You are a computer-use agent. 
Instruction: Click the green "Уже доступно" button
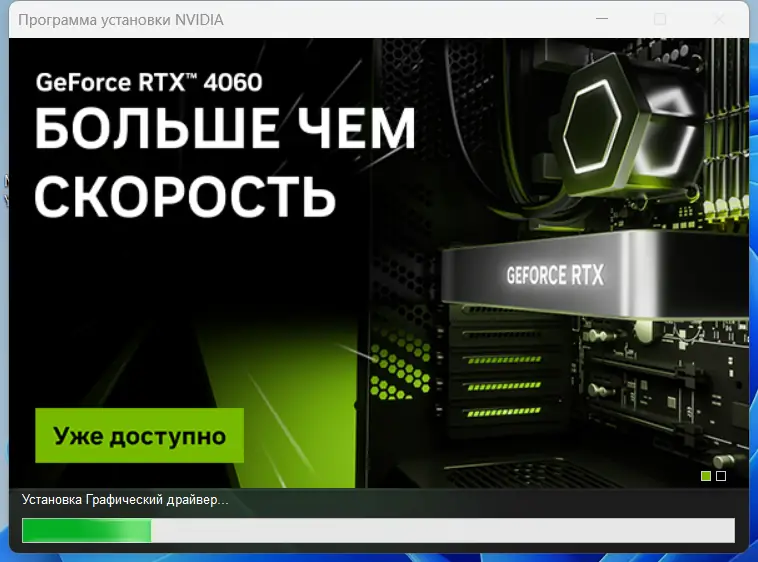click(x=139, y=435)
